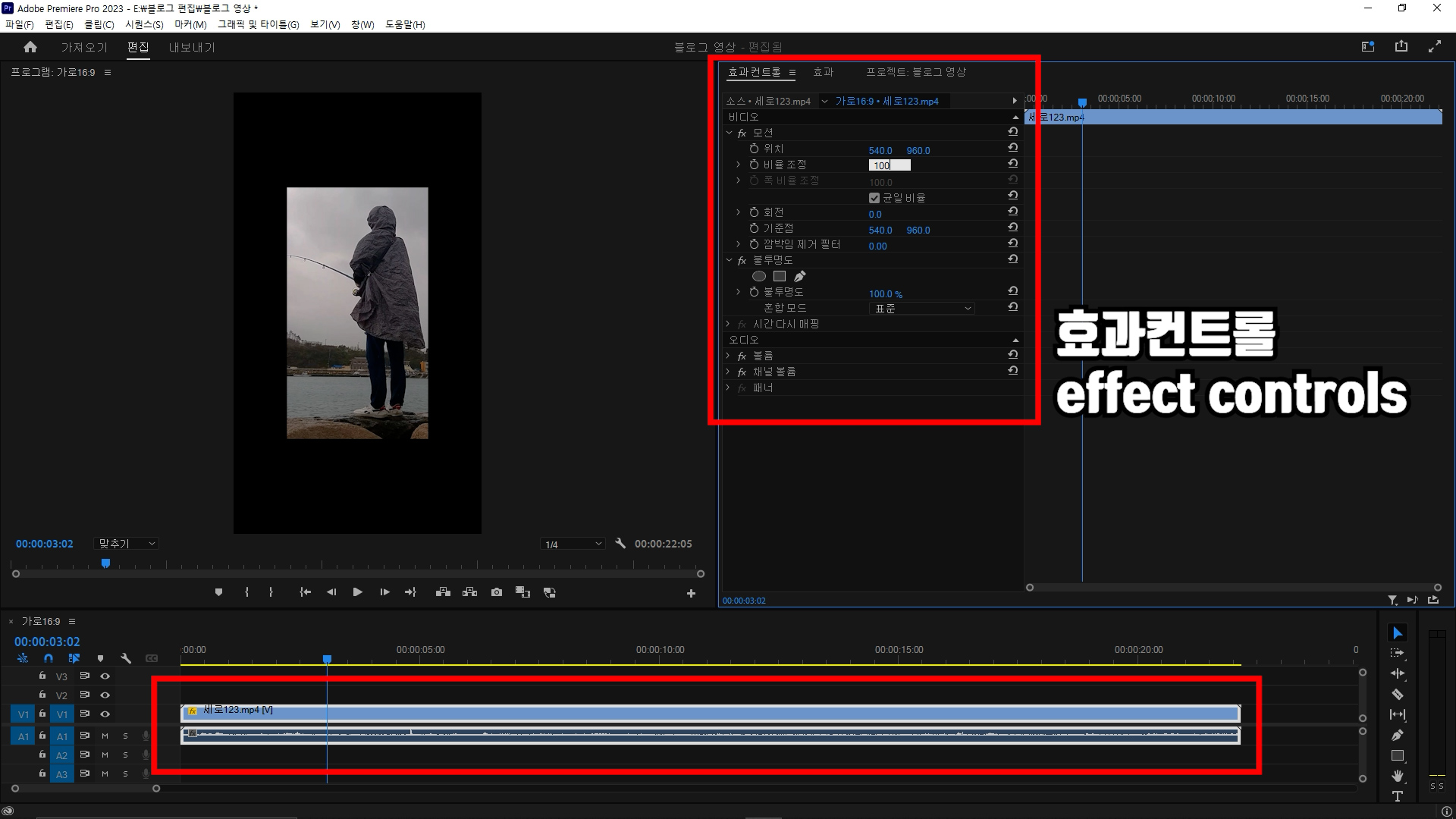Toggle the Snap magnet icon in timeline
The image size is (1456, 819).
pyautogui.click(x=49, y=658)
